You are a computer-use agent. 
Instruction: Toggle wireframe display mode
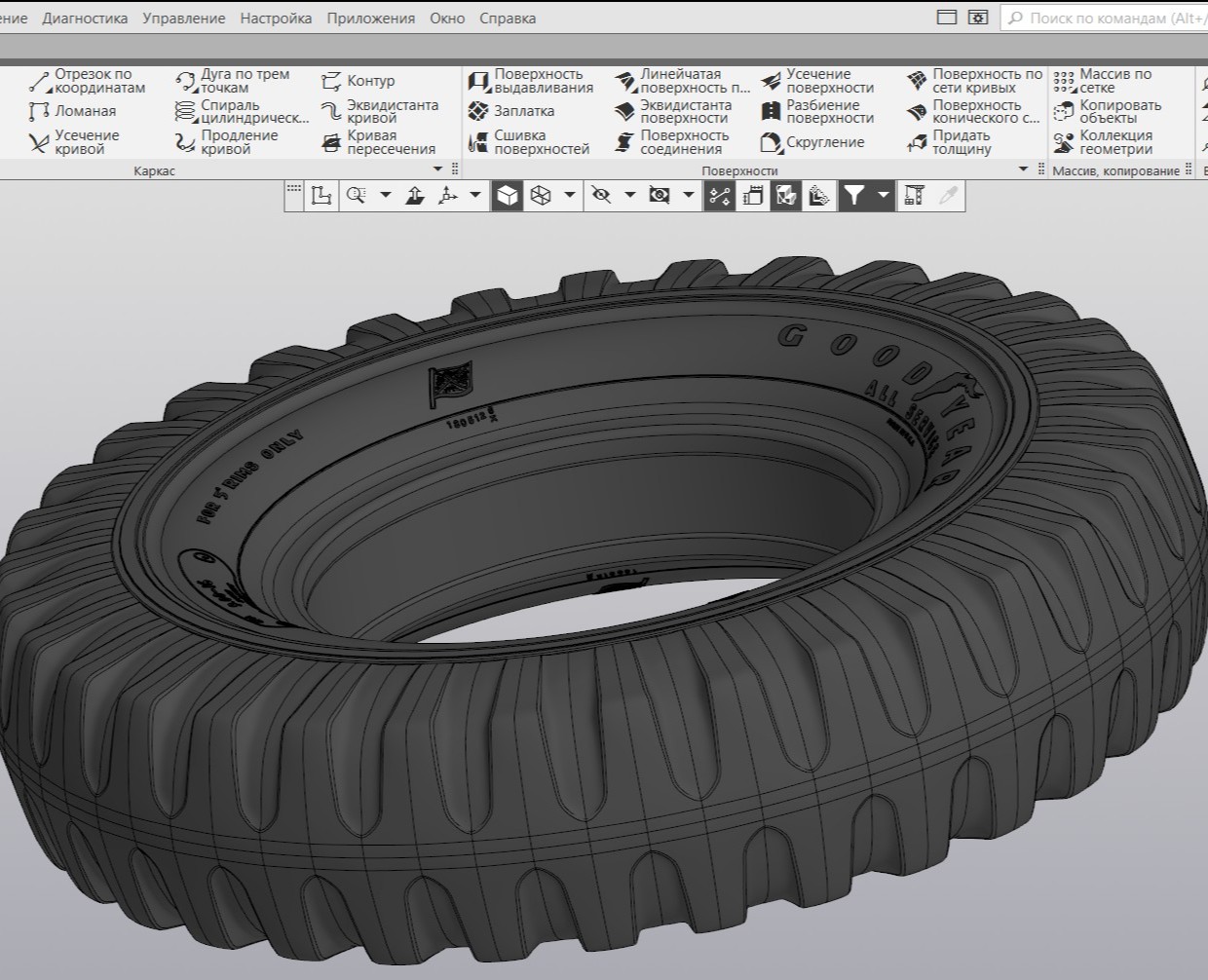pos(541,196)
